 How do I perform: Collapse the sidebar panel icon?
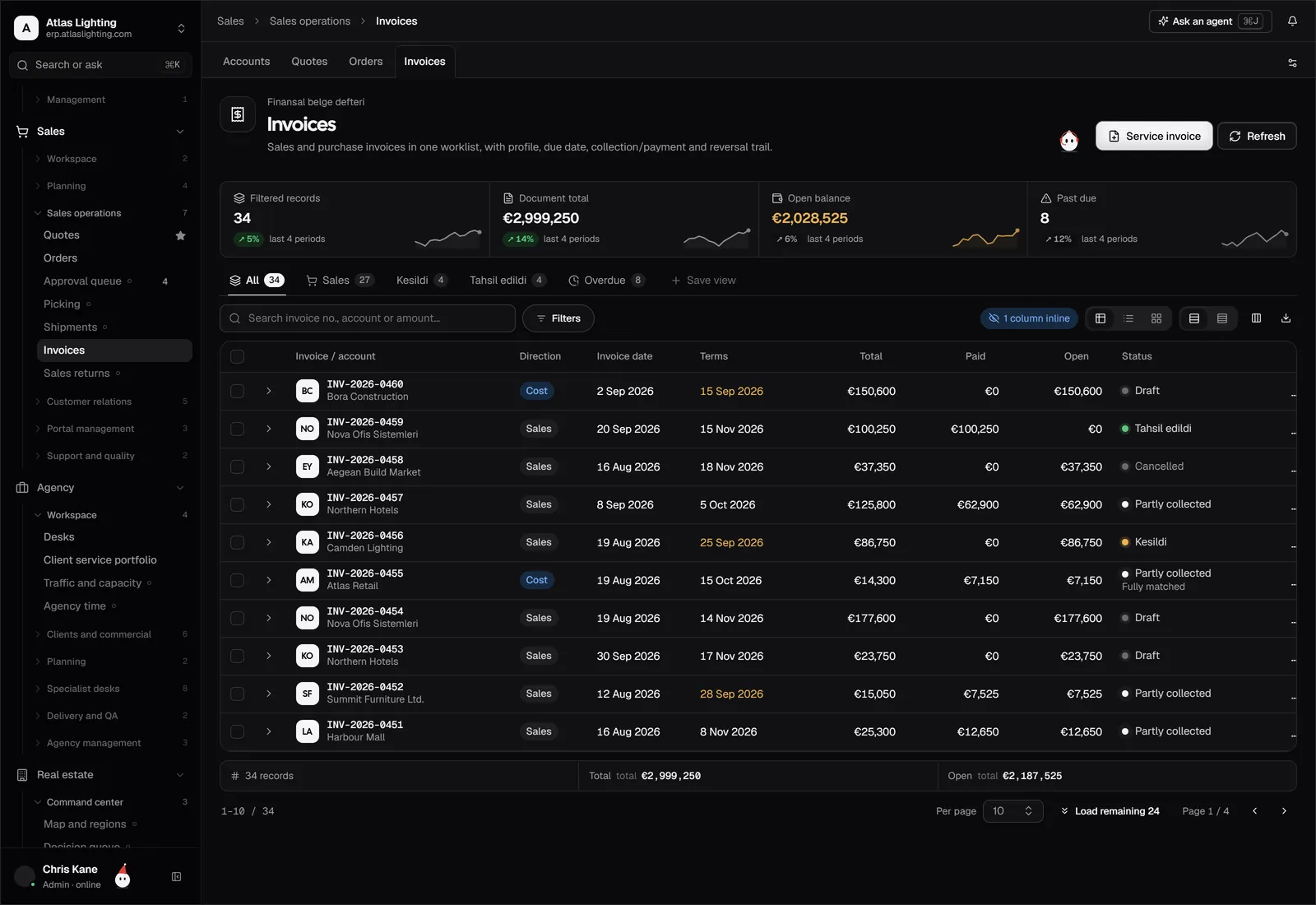click(x=176, y=877)
